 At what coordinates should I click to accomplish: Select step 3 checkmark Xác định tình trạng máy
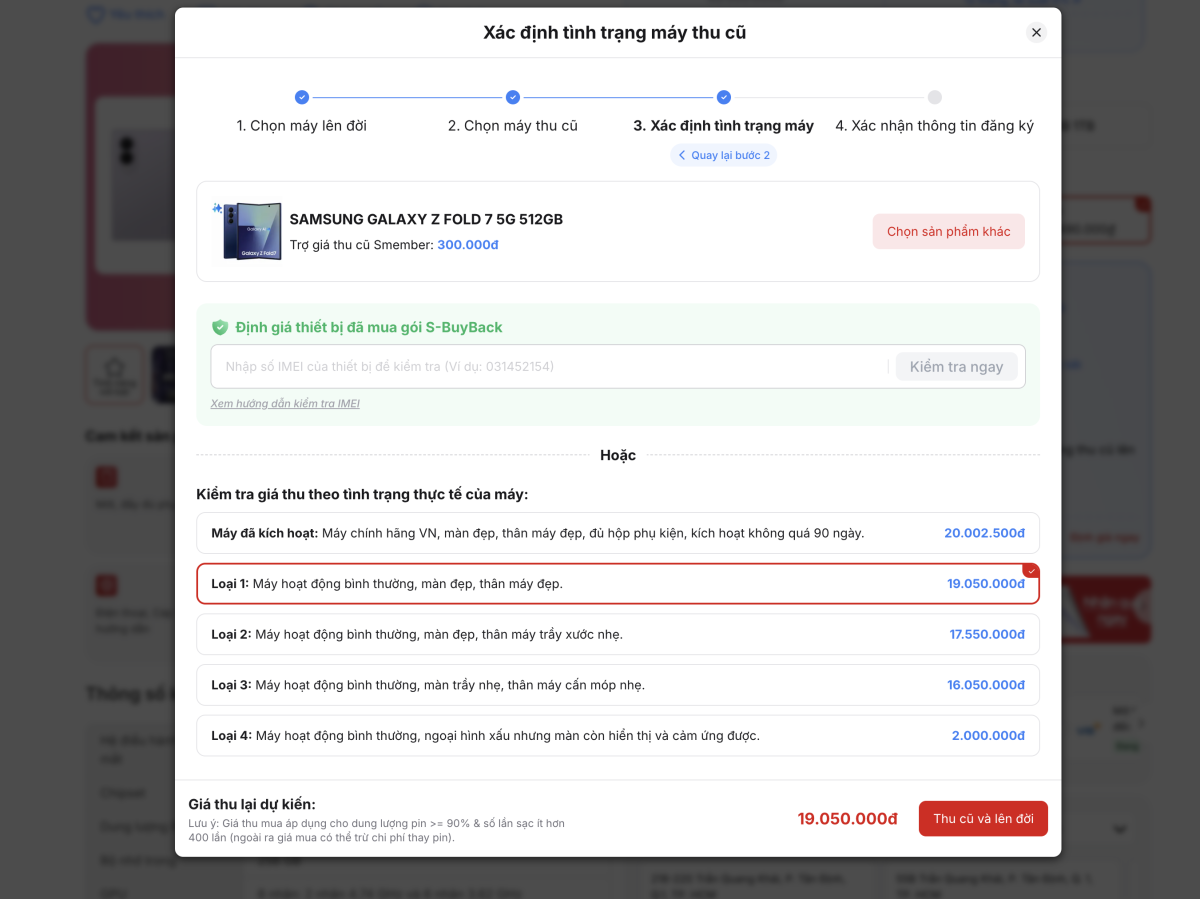(x=724, y=97)
